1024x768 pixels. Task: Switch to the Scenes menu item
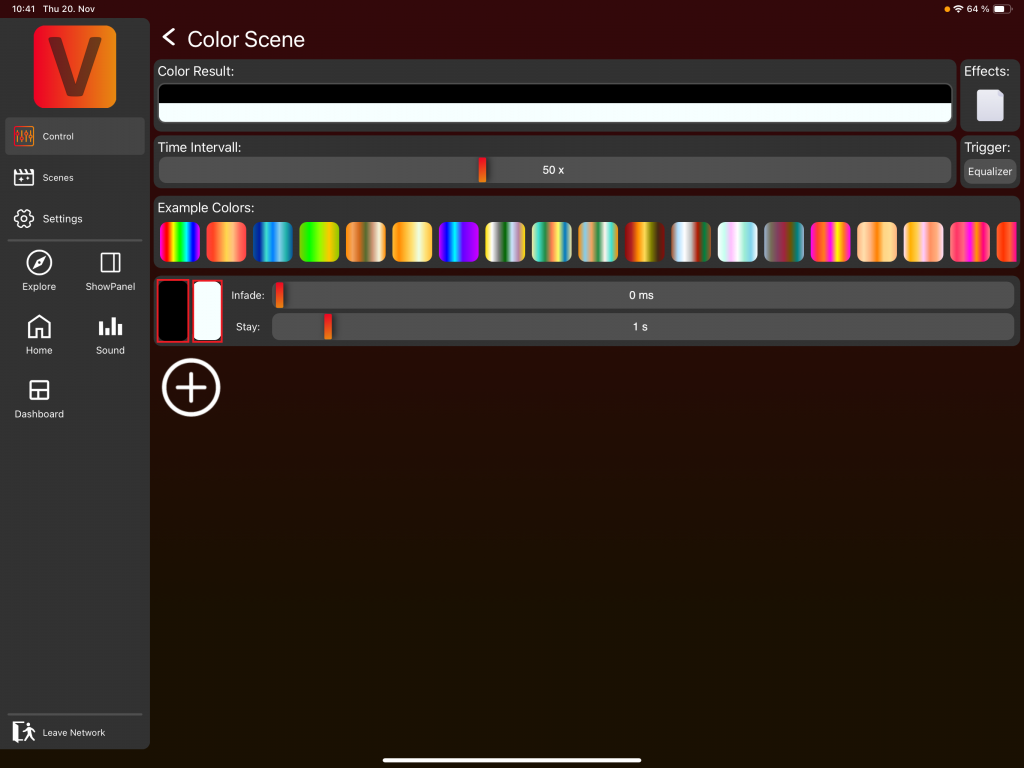(75, 177)
